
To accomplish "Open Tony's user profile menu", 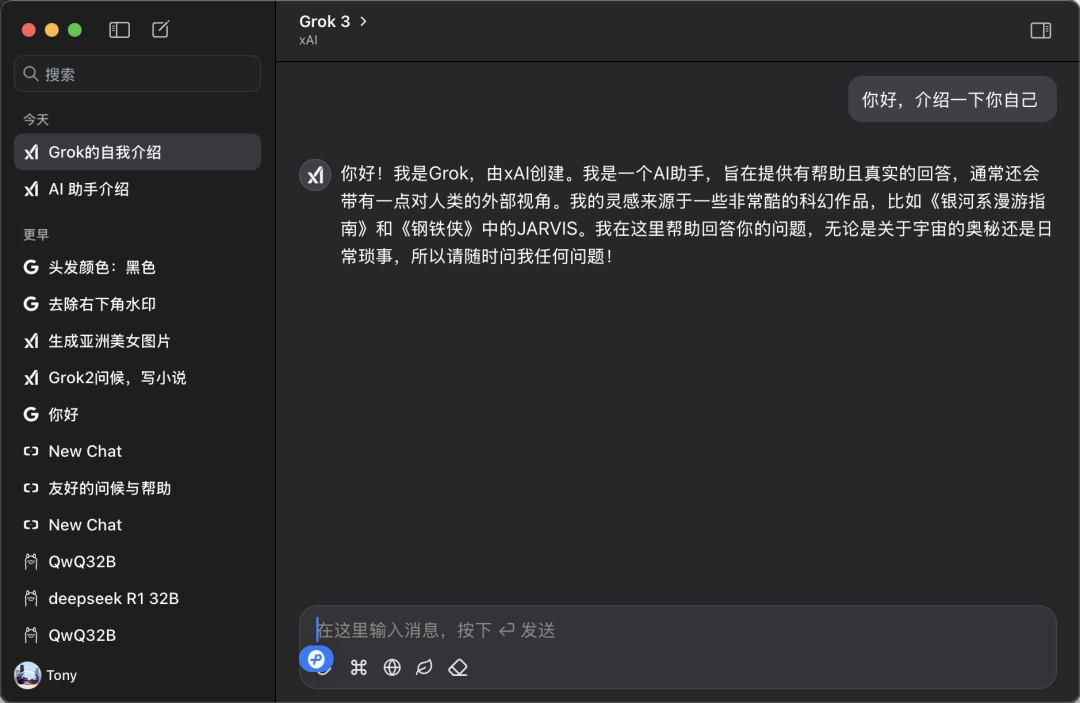I will coord(46,675).
